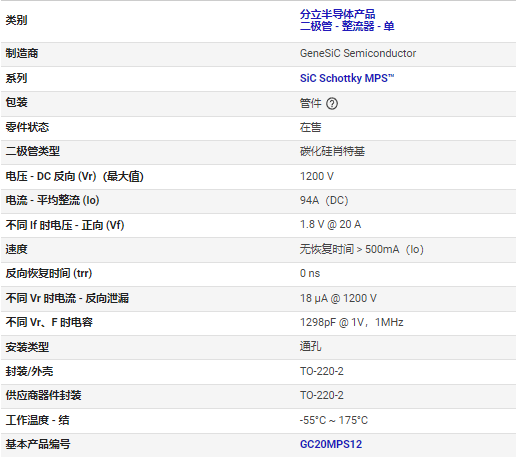This screenshot has height=457, width=516.
Task: Click the 管件 packaging value text
Action: pyautogui.click(x=310, y=104)
